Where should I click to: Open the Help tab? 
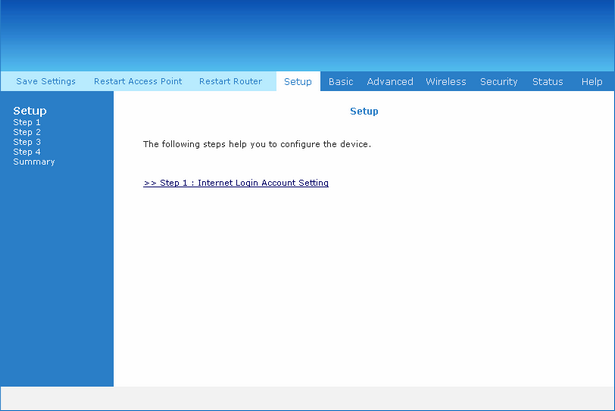coord(592,82)
